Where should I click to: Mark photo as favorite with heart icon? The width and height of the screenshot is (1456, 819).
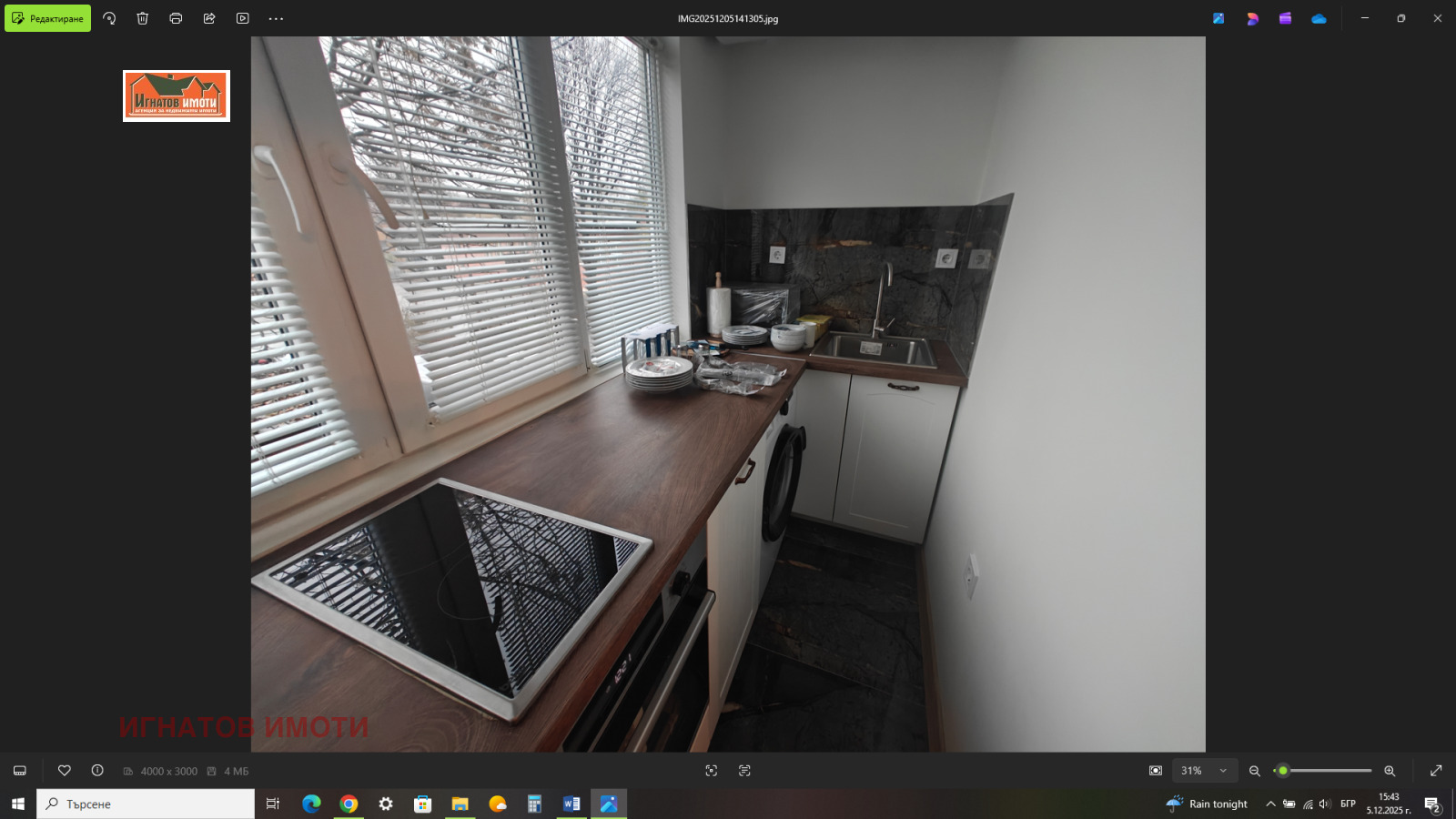pyautogui.click(x=65, y=771)
